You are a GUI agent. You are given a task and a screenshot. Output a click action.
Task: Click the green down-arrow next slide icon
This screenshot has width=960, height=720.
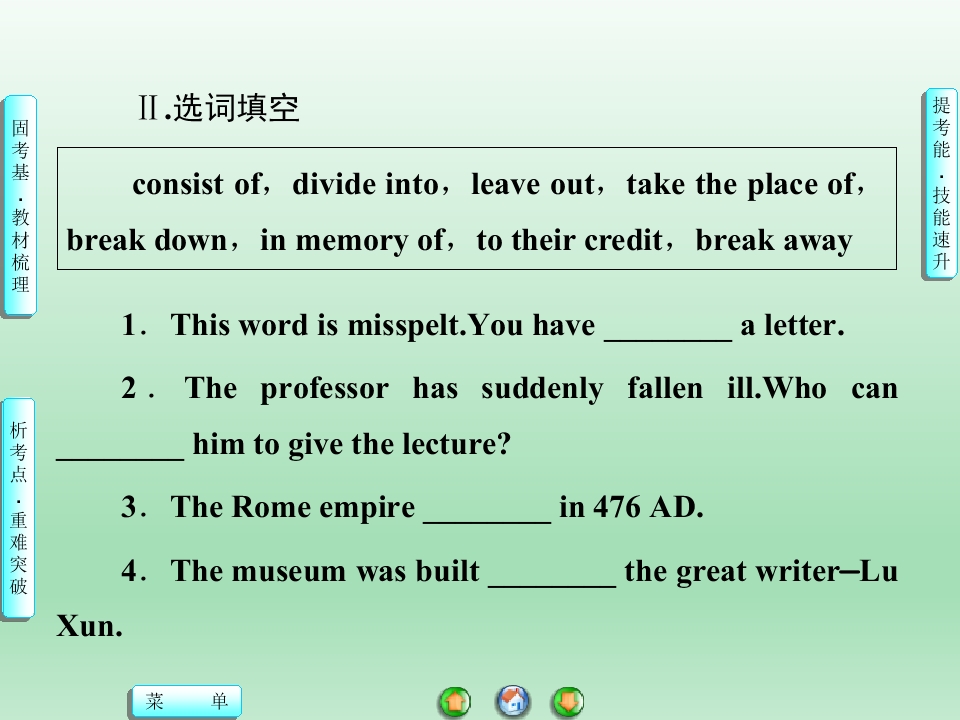[x=568, y=702]
